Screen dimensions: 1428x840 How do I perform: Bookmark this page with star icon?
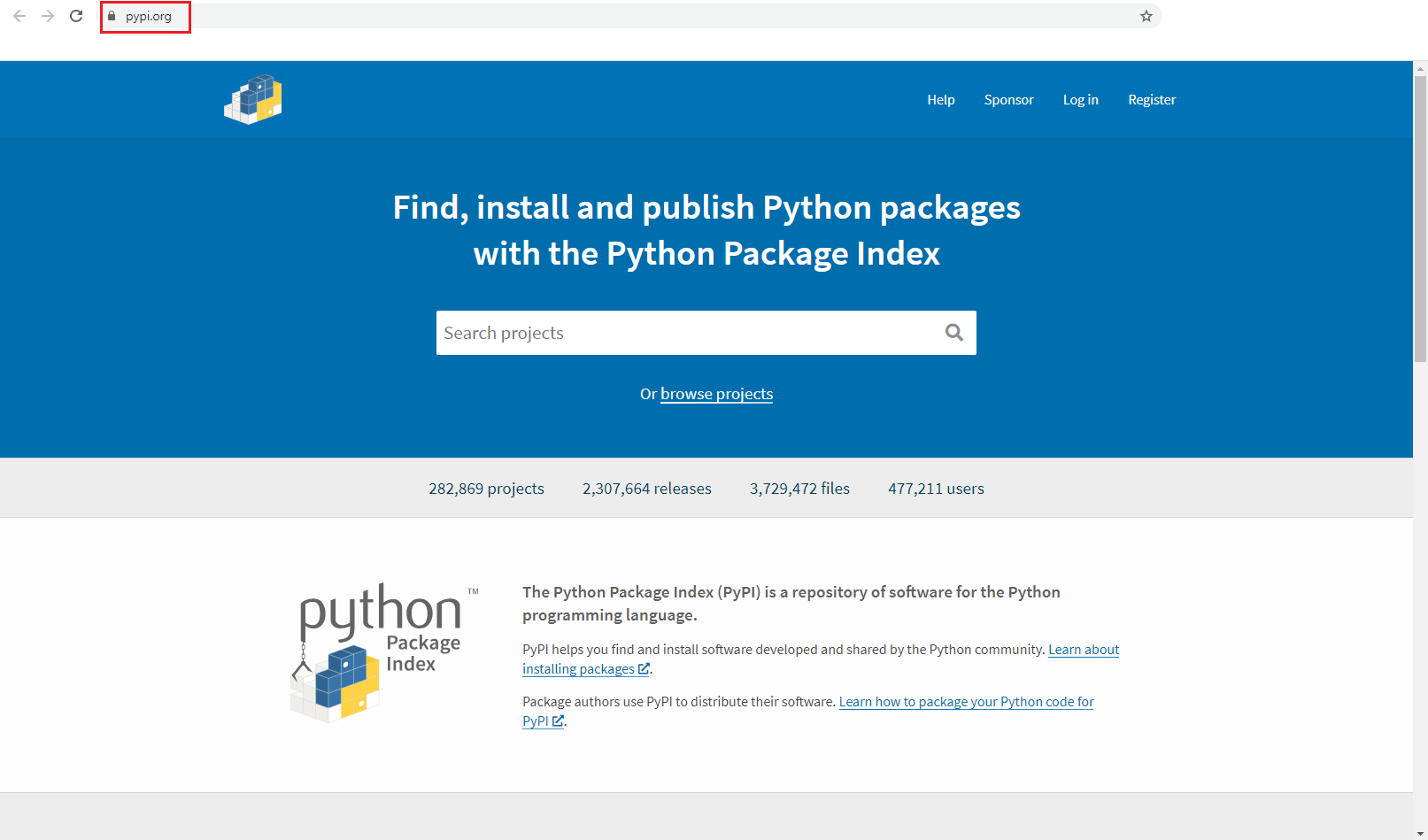[x=1146, y=16]
